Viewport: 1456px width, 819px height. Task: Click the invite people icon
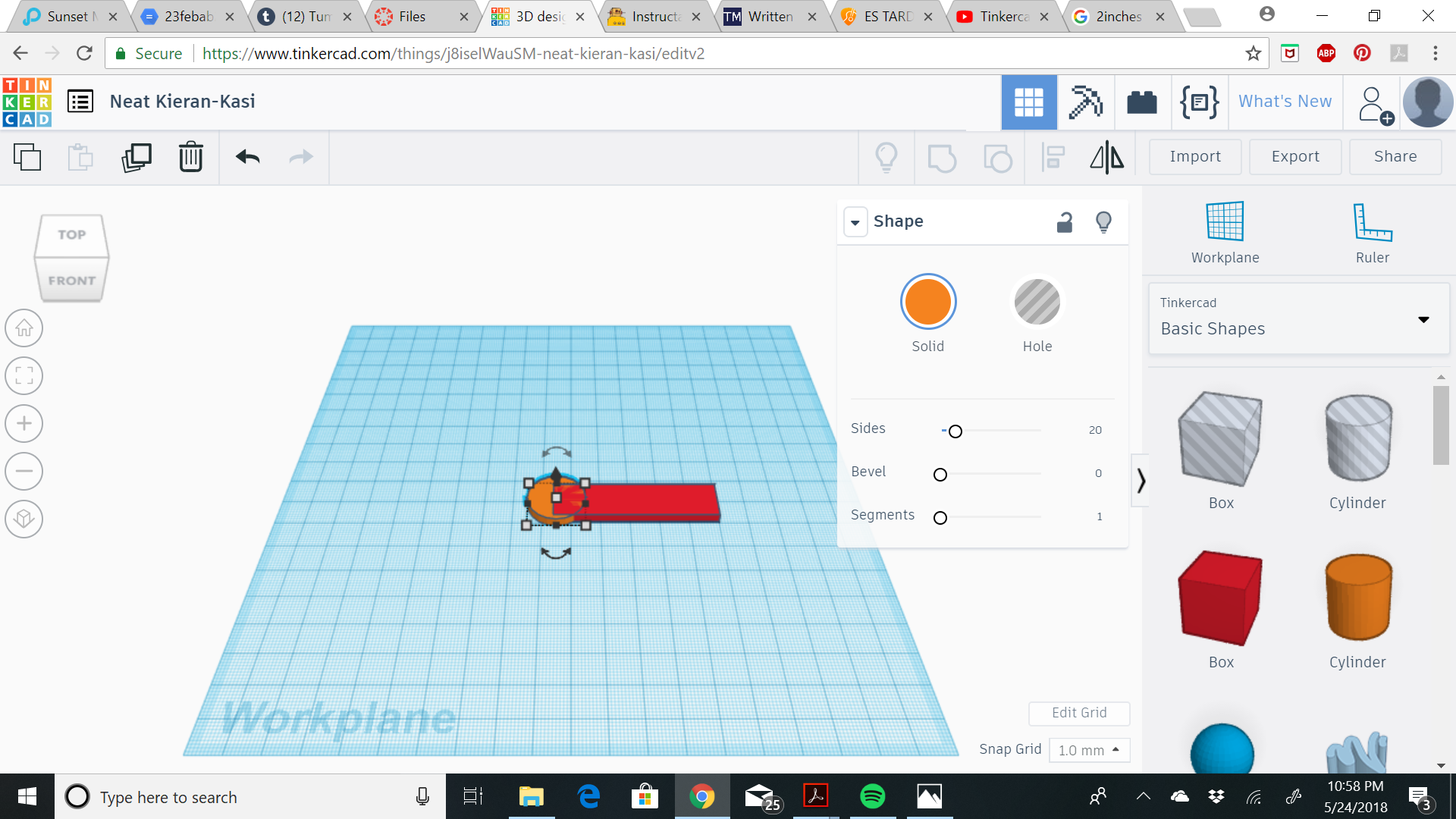(x=1375, y=105)
